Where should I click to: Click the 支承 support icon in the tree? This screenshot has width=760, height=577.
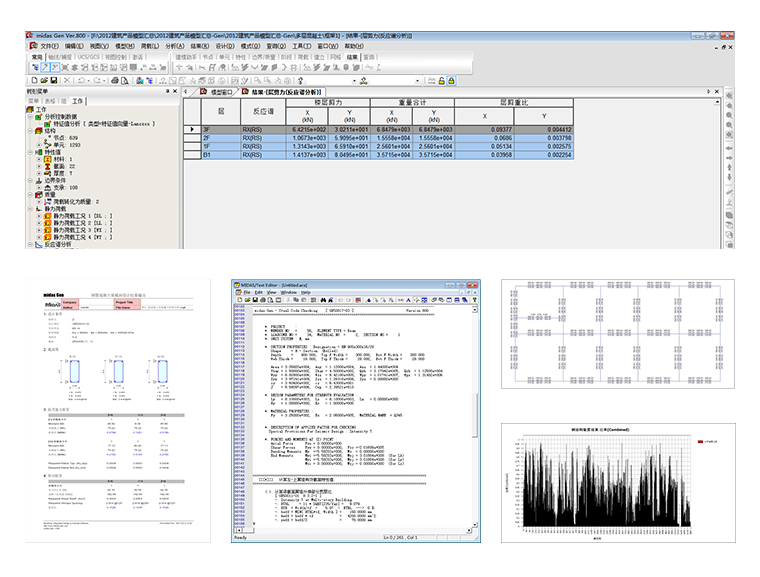click(x=48, y=188)
